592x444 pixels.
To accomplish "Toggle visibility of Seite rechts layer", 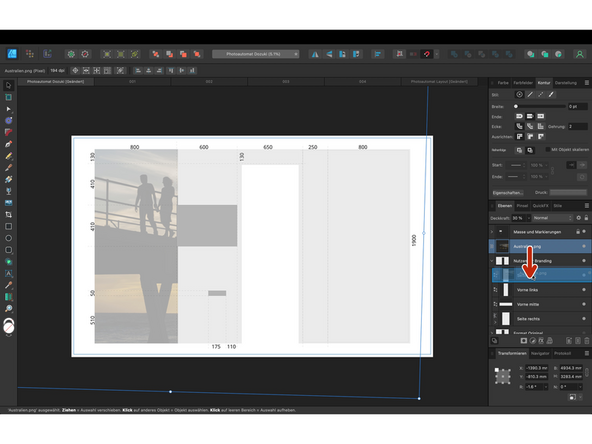I will click(584, 319).
